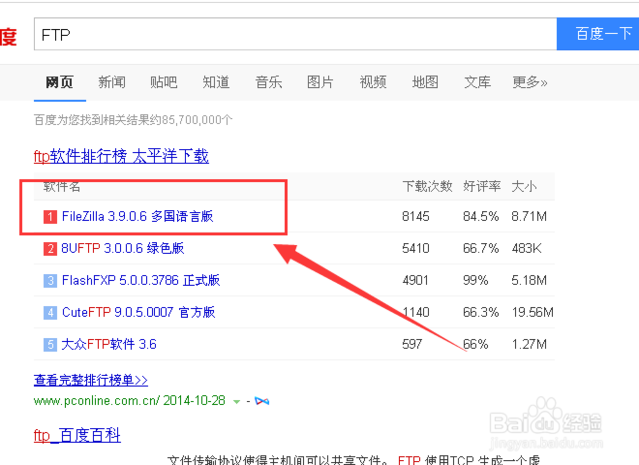Click rating 66.7% in 8UFTP row

tap(481, 248)
